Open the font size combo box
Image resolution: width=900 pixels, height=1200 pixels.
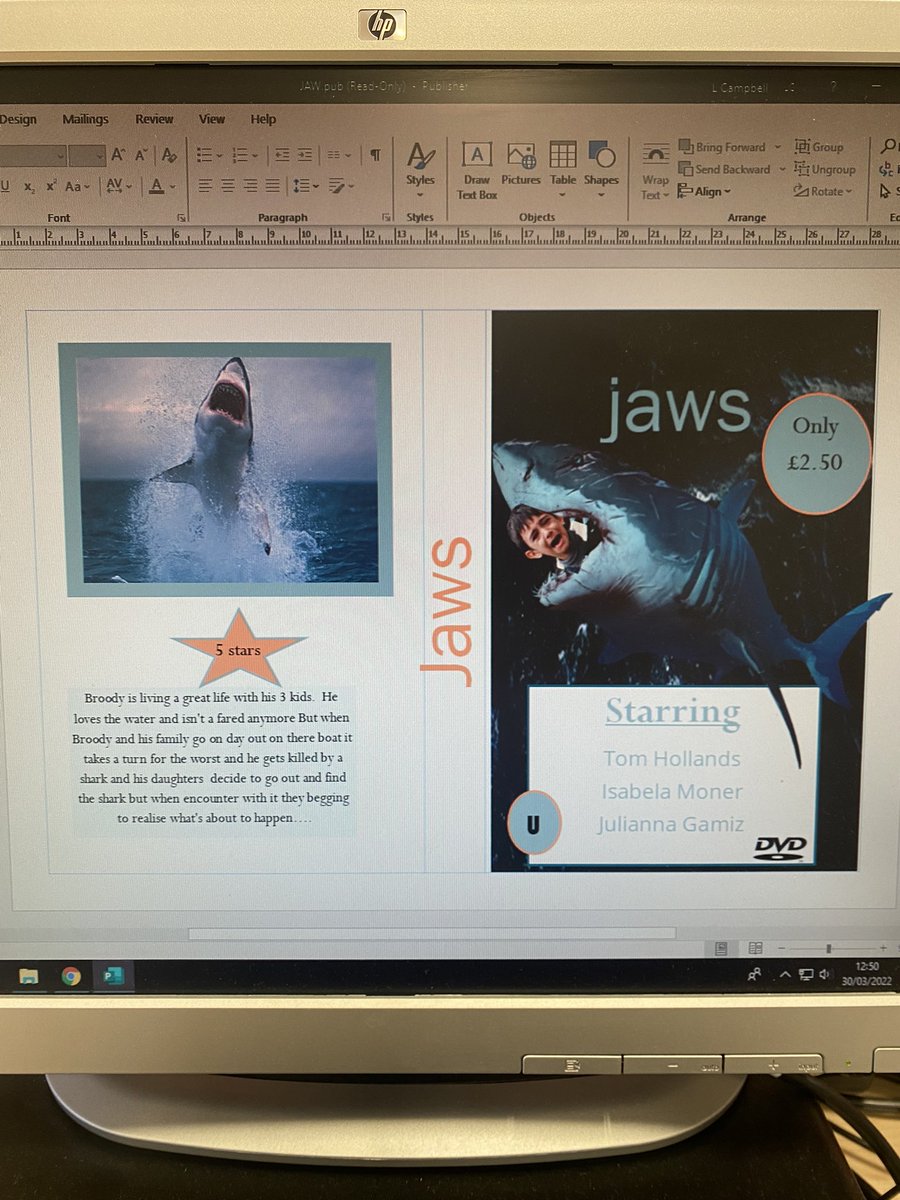coord(87,155)
